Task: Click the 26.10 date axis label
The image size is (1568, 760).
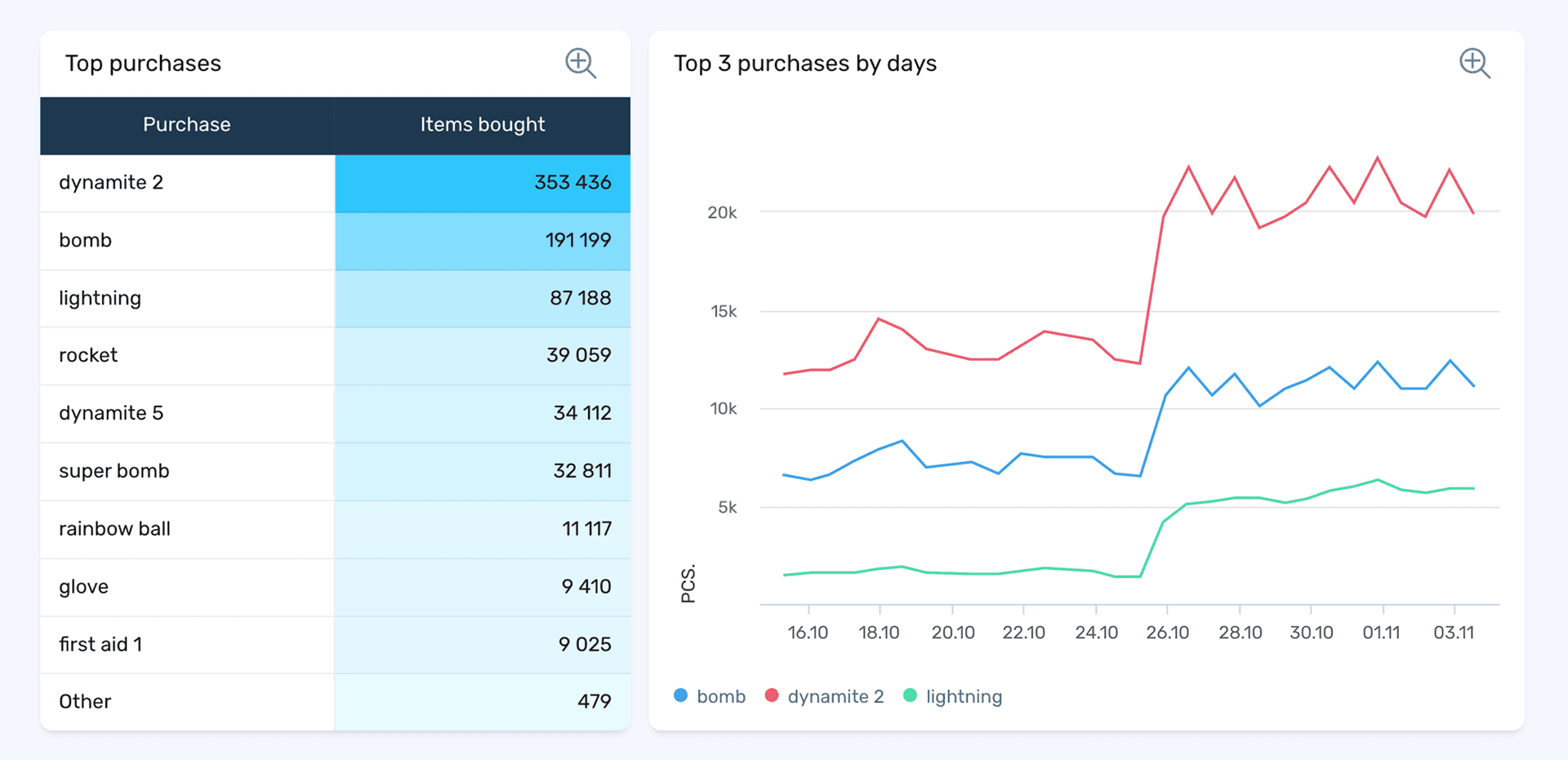Action: [x=1167, y=633]
